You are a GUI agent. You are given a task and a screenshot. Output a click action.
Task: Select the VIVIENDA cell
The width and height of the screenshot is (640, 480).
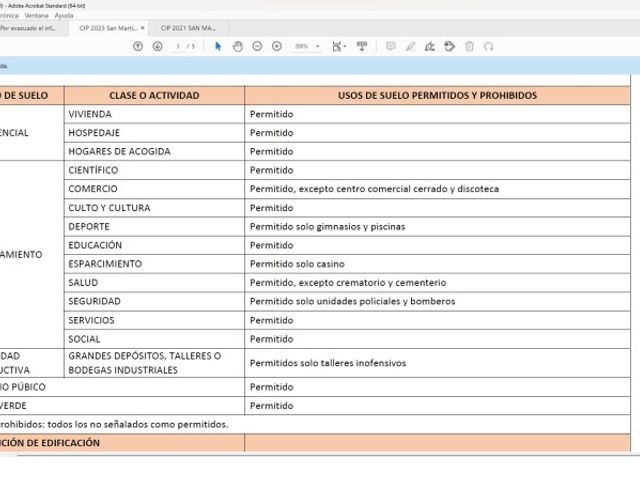point(154,114)
